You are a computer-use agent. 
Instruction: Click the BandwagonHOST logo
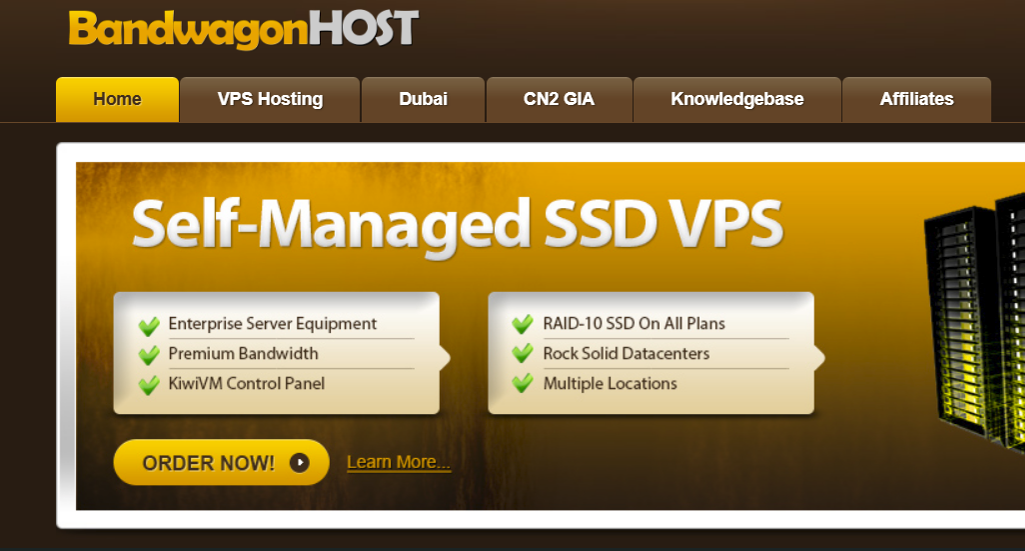click(x=243, y=30)
